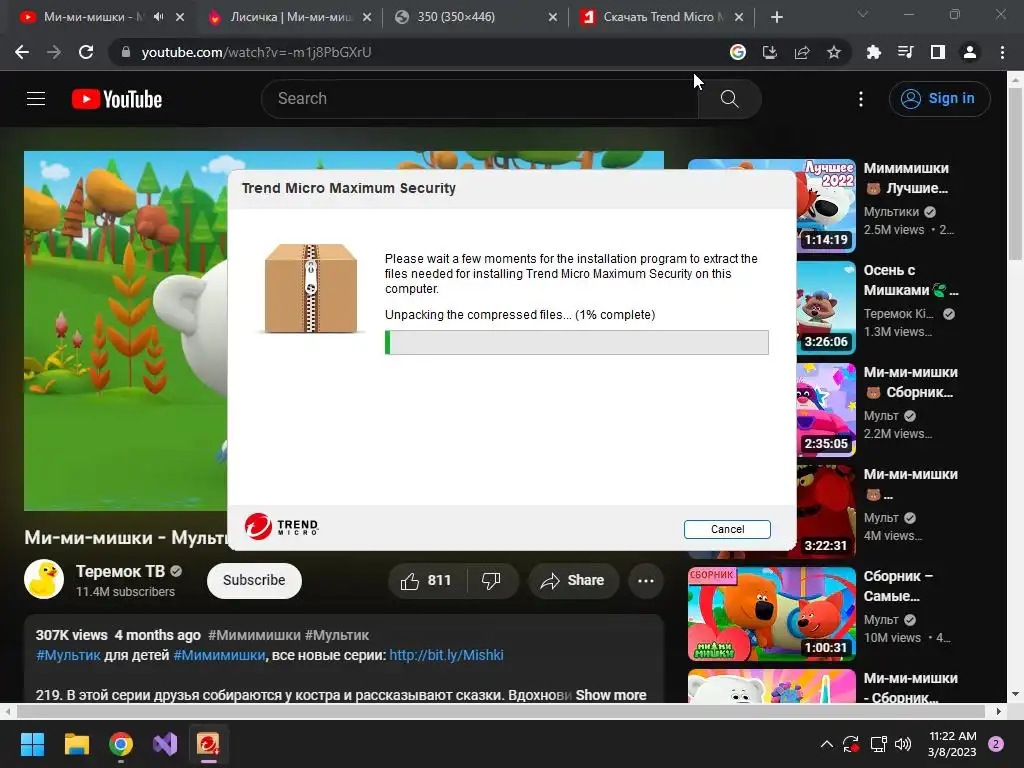Open Chrome three-dot menu
1024x768 pixels.
coord(1002,52)
